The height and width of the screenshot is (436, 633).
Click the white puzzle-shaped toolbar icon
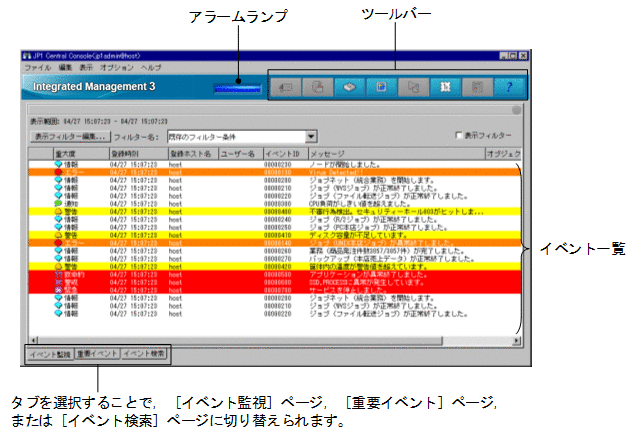[445, 87]
